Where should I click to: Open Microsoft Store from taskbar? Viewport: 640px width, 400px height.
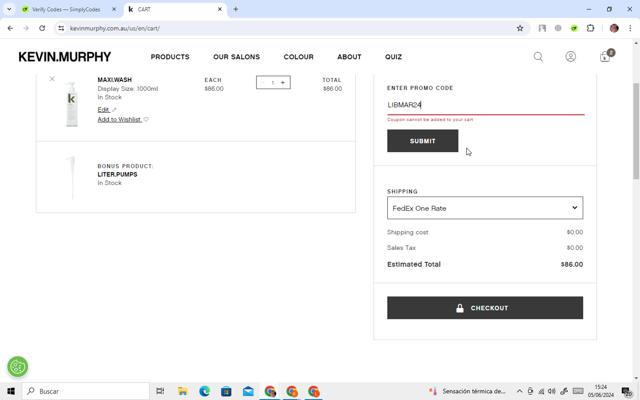pos(226,391)
